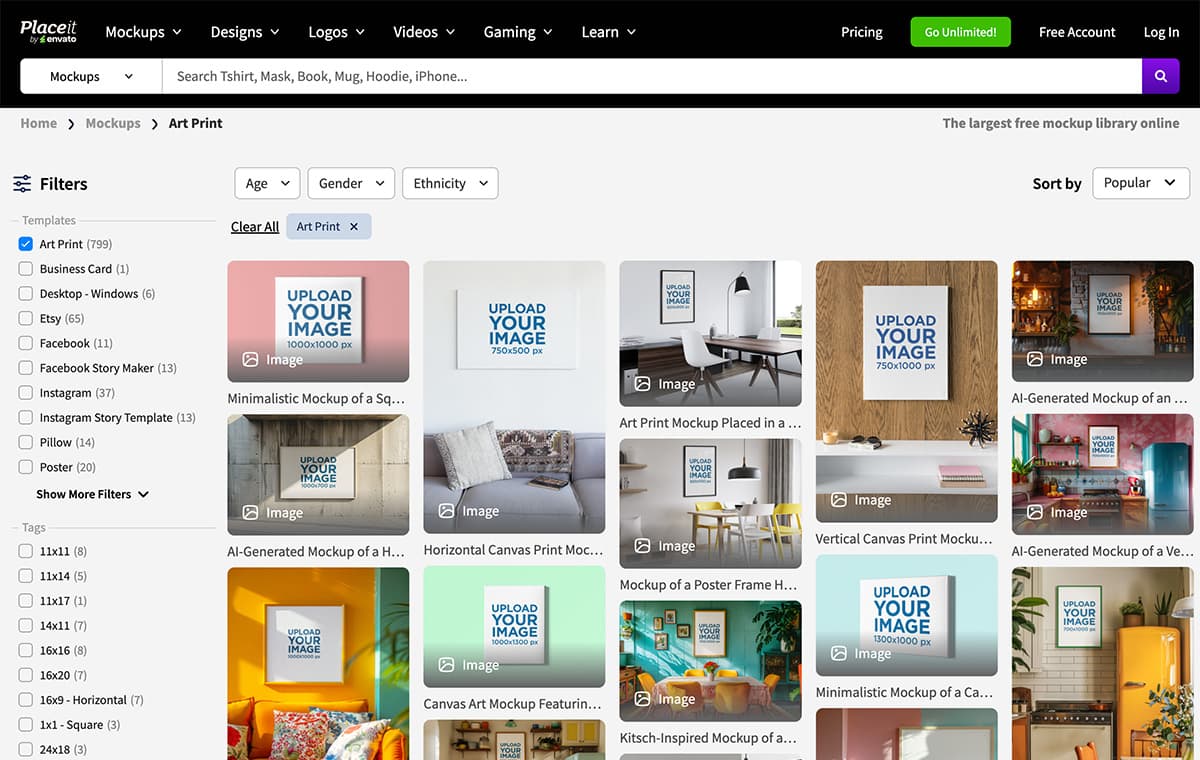Click the Filters sliders icon
The image size is (1200, 760).
tap(22, 183)
